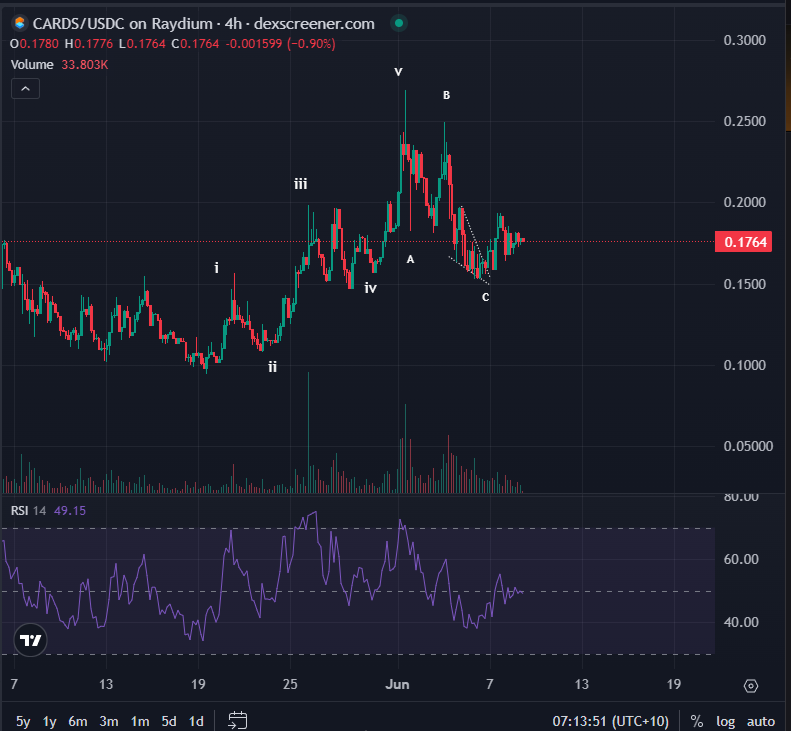Click the wave label A on chart
Viewport: 791px width, 731px height.
coord(410,259)
